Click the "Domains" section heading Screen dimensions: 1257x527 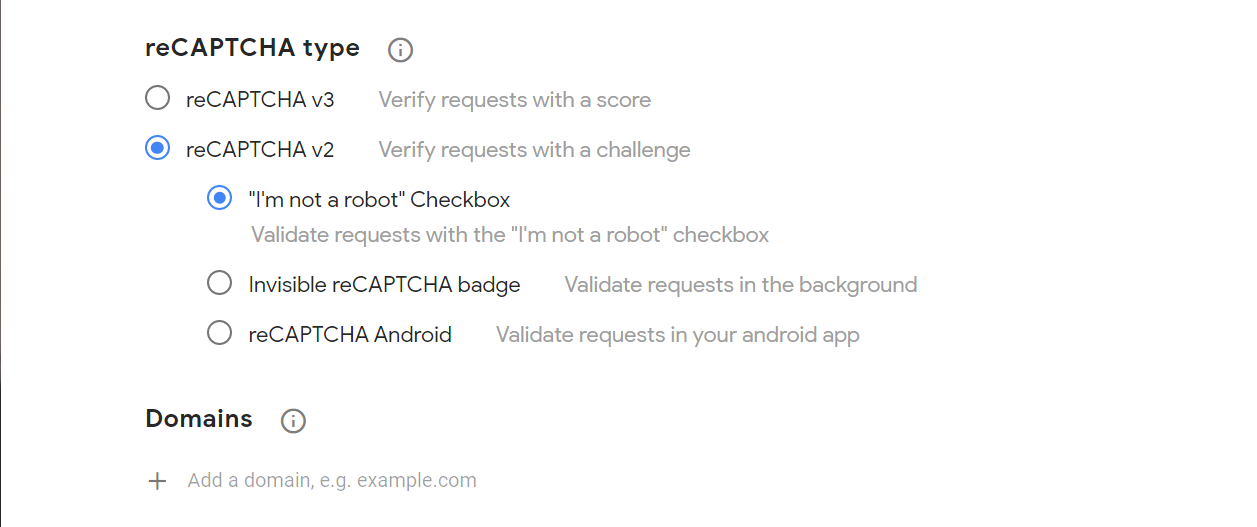pos(199,418)
